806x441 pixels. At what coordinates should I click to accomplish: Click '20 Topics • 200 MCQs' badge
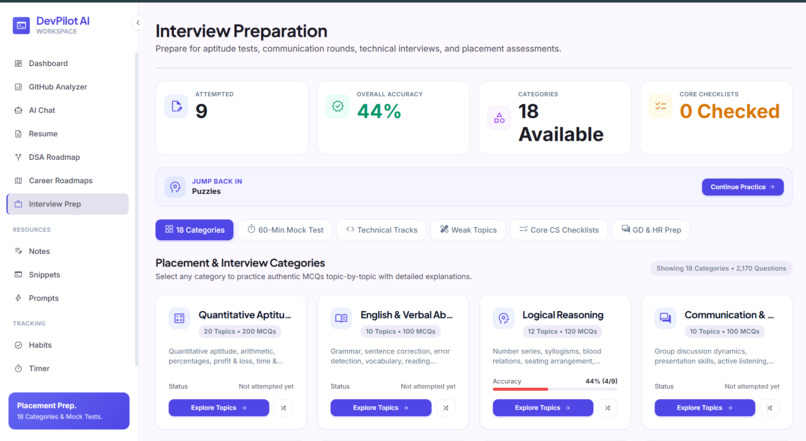tap(240, 332)
